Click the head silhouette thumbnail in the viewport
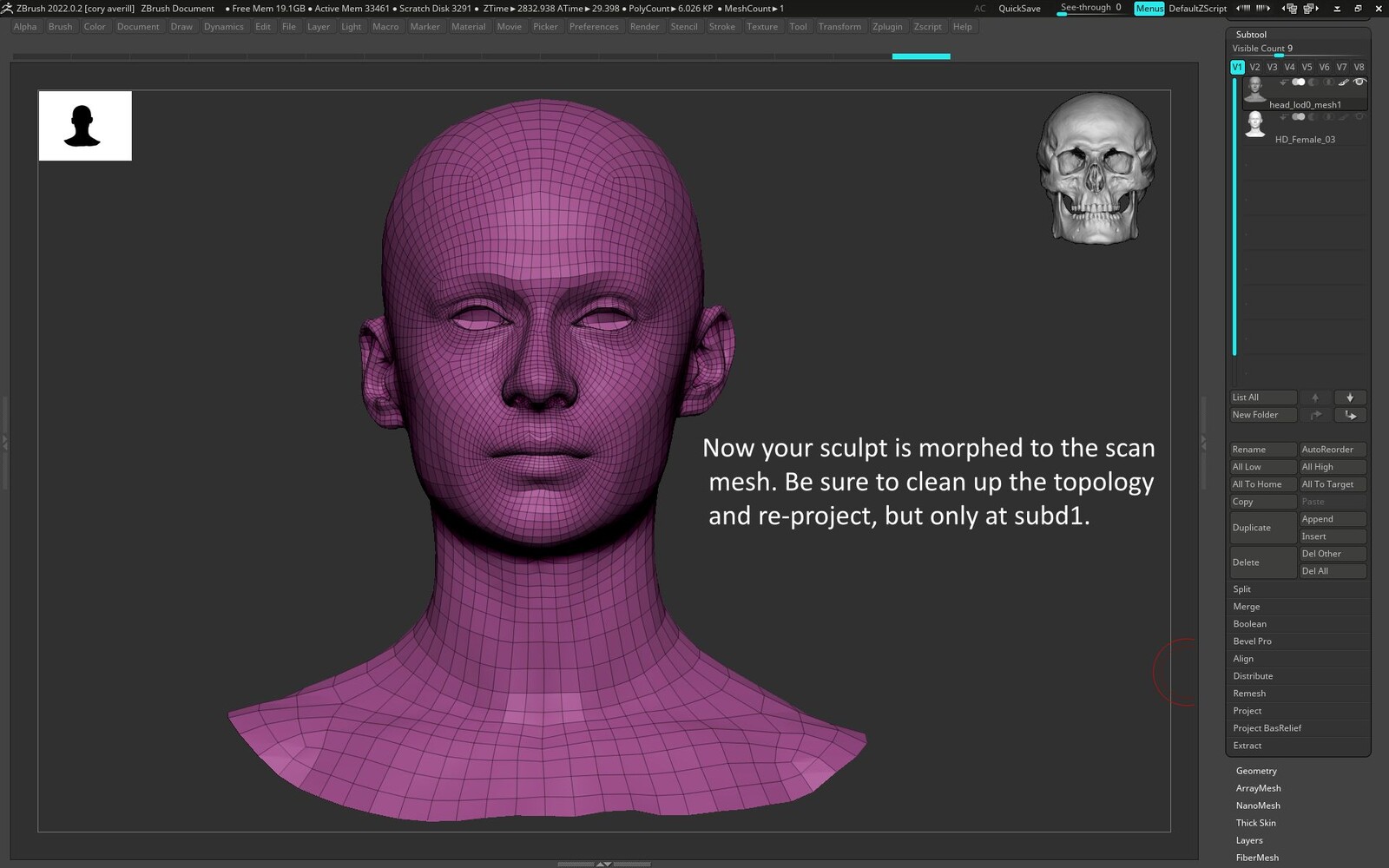 pyautogui.click(x=85, y=126)
